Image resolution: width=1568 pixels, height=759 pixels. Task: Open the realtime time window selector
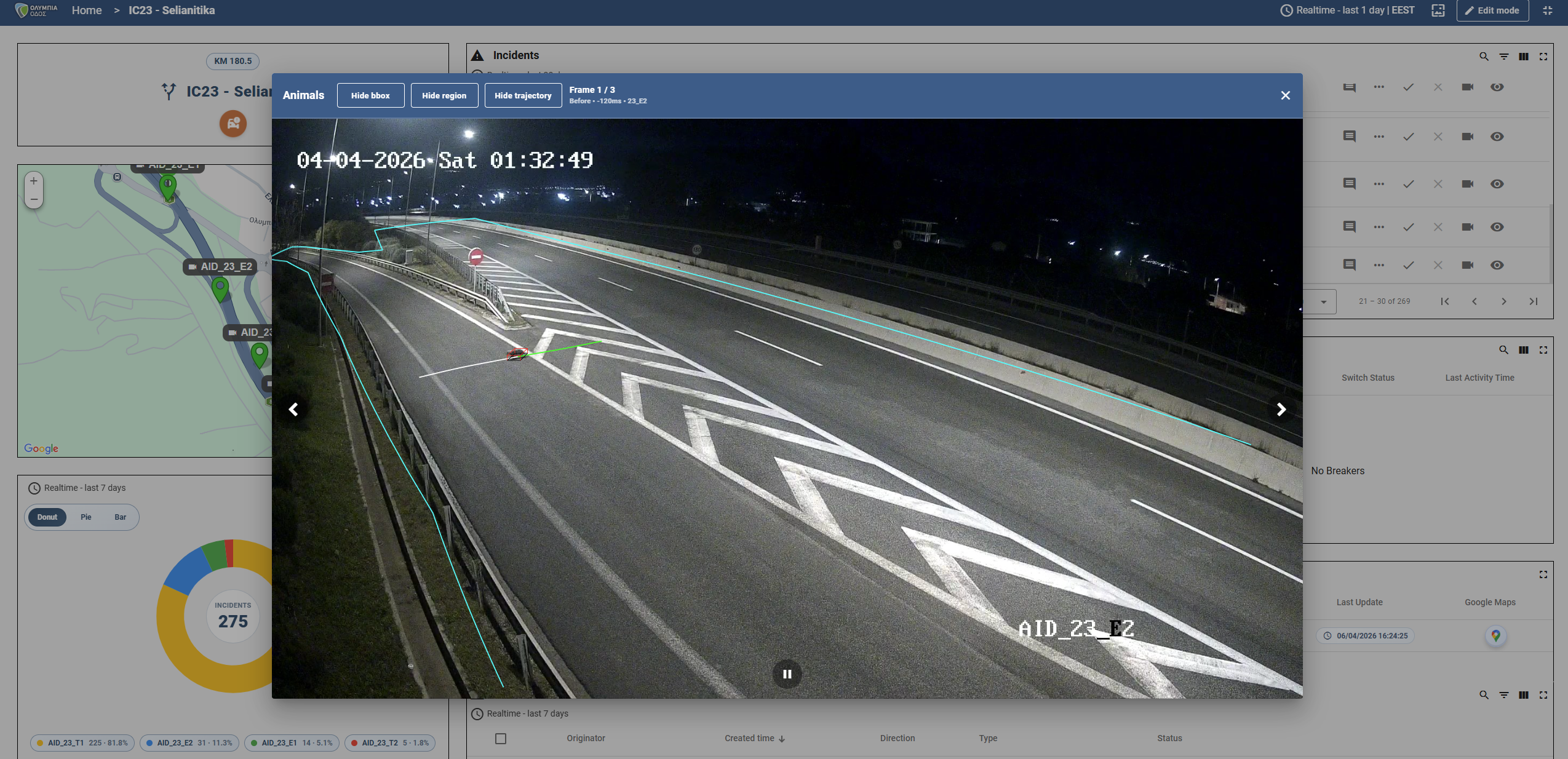tap(1347, 10)
